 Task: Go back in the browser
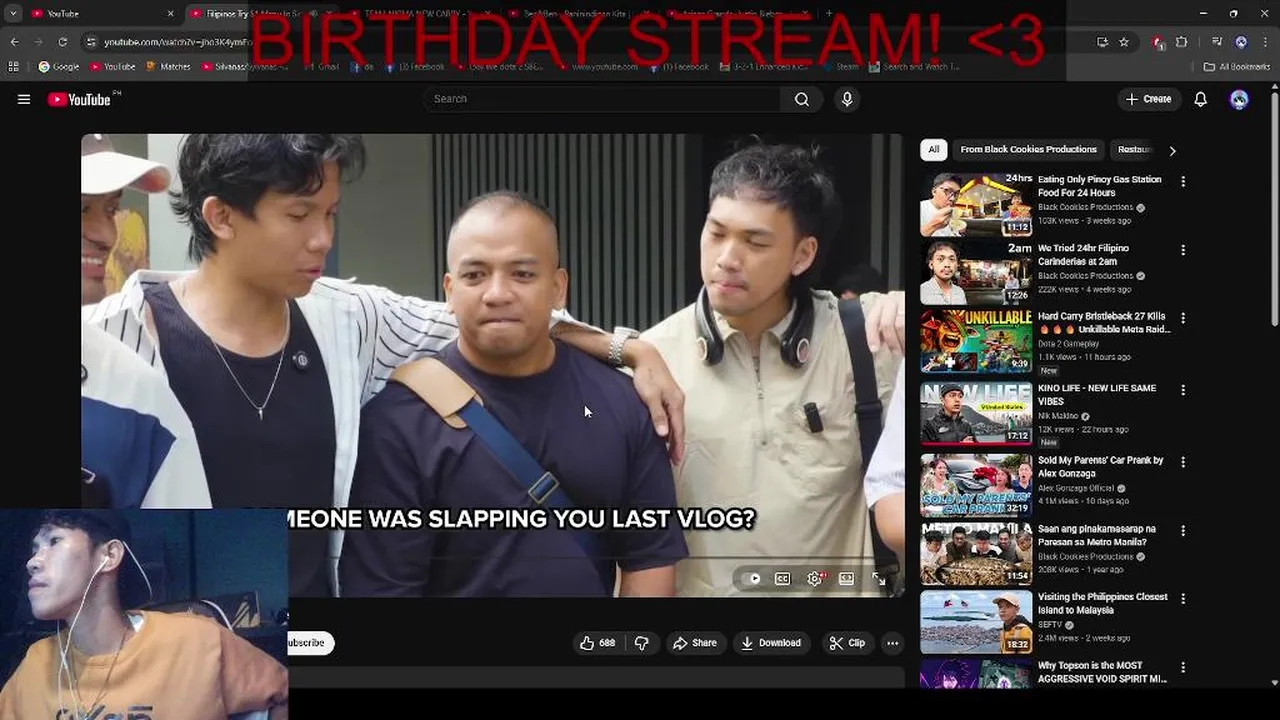pyautogui.click(x=14, y=42)
